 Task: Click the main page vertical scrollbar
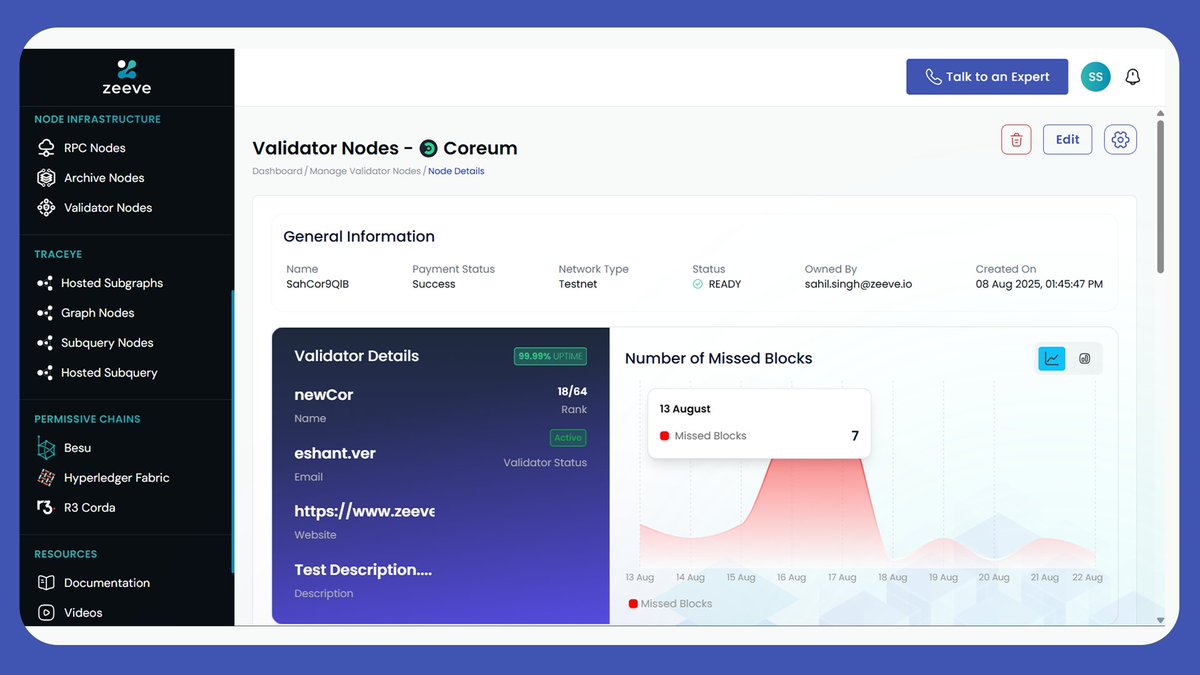coord(1160,197)
